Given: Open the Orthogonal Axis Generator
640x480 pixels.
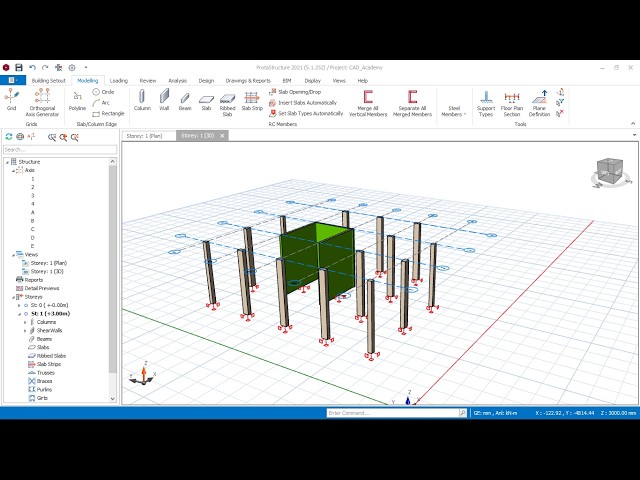Looking at the screenshot, I should [x=42, y=102].
